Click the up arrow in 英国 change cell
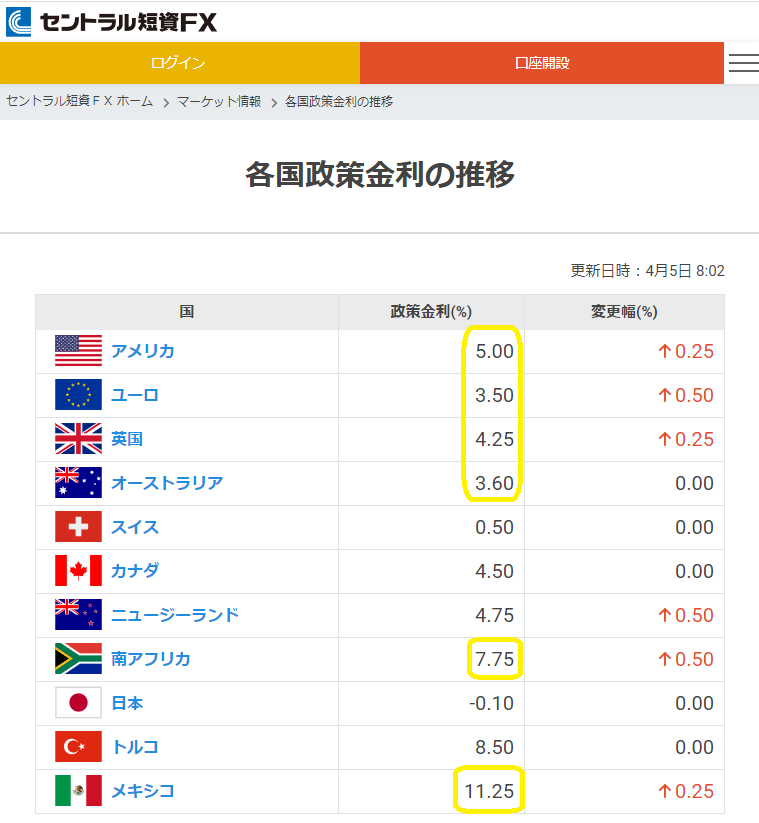This screenshot has width=759, height=823. 665,439
